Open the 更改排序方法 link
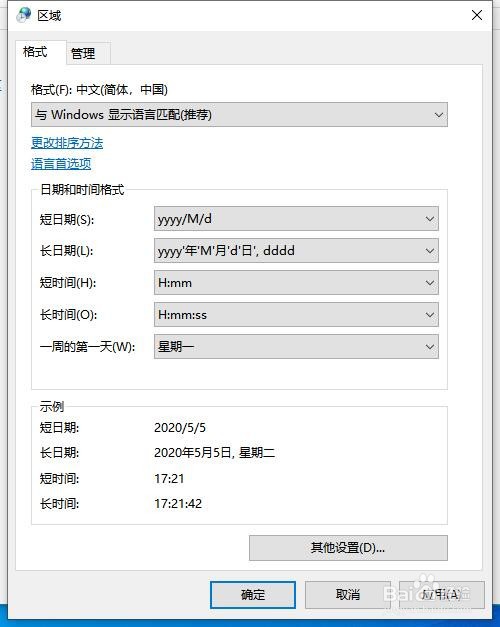500x627 pixels. [67, 143]
